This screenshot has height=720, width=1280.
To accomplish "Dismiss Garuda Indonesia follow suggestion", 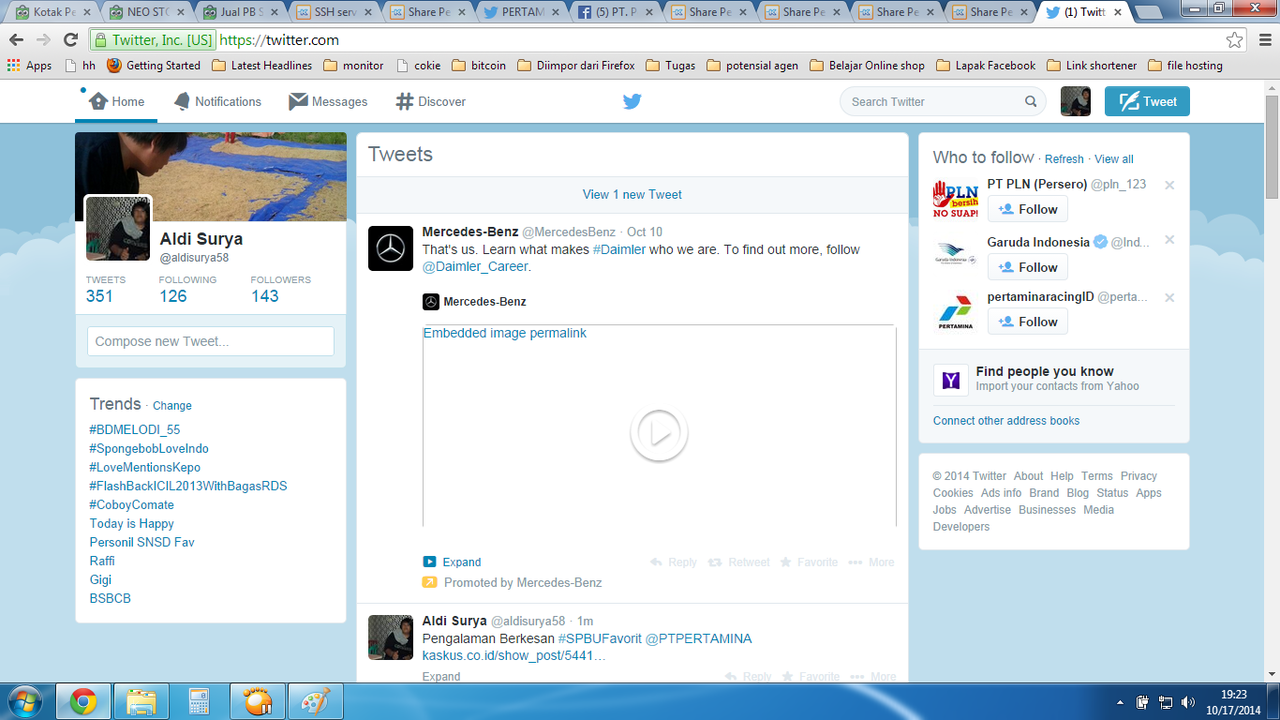I will coord(1169,240).
